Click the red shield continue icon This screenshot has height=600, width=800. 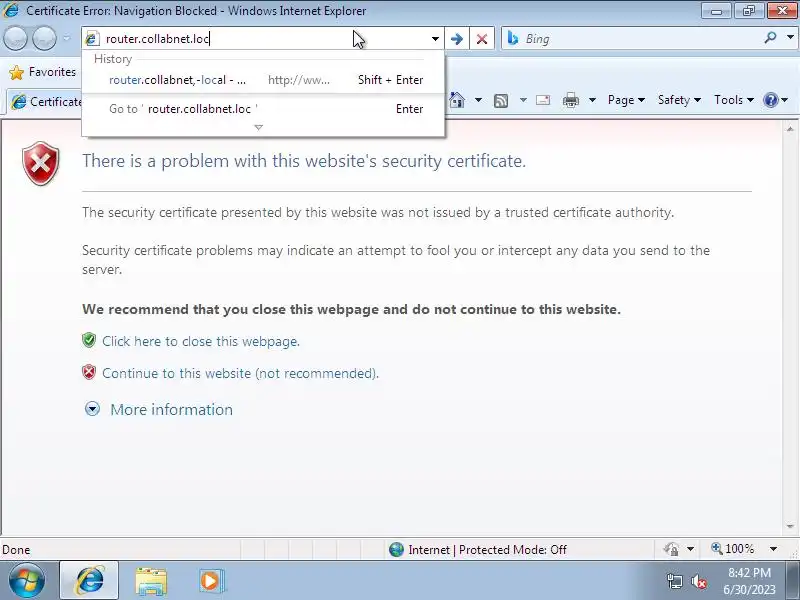click(x=89, y=372)
